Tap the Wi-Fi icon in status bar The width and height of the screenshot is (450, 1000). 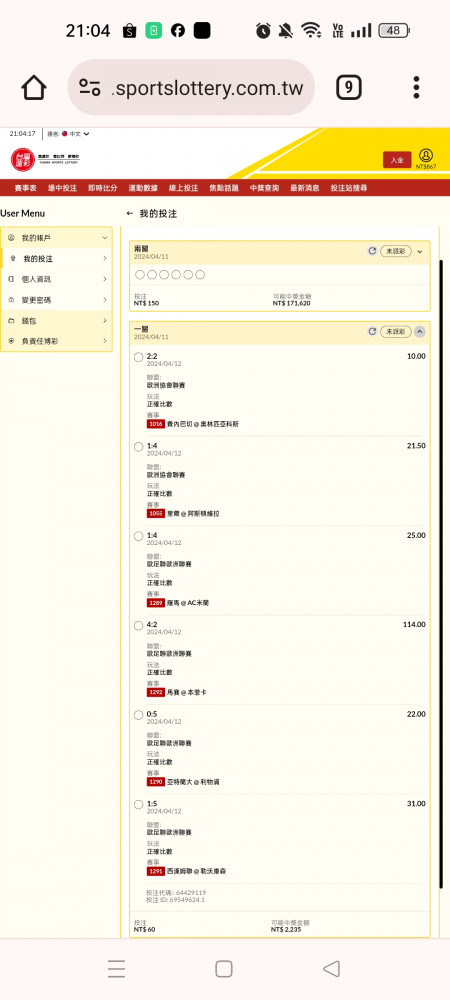coord(311,30)
